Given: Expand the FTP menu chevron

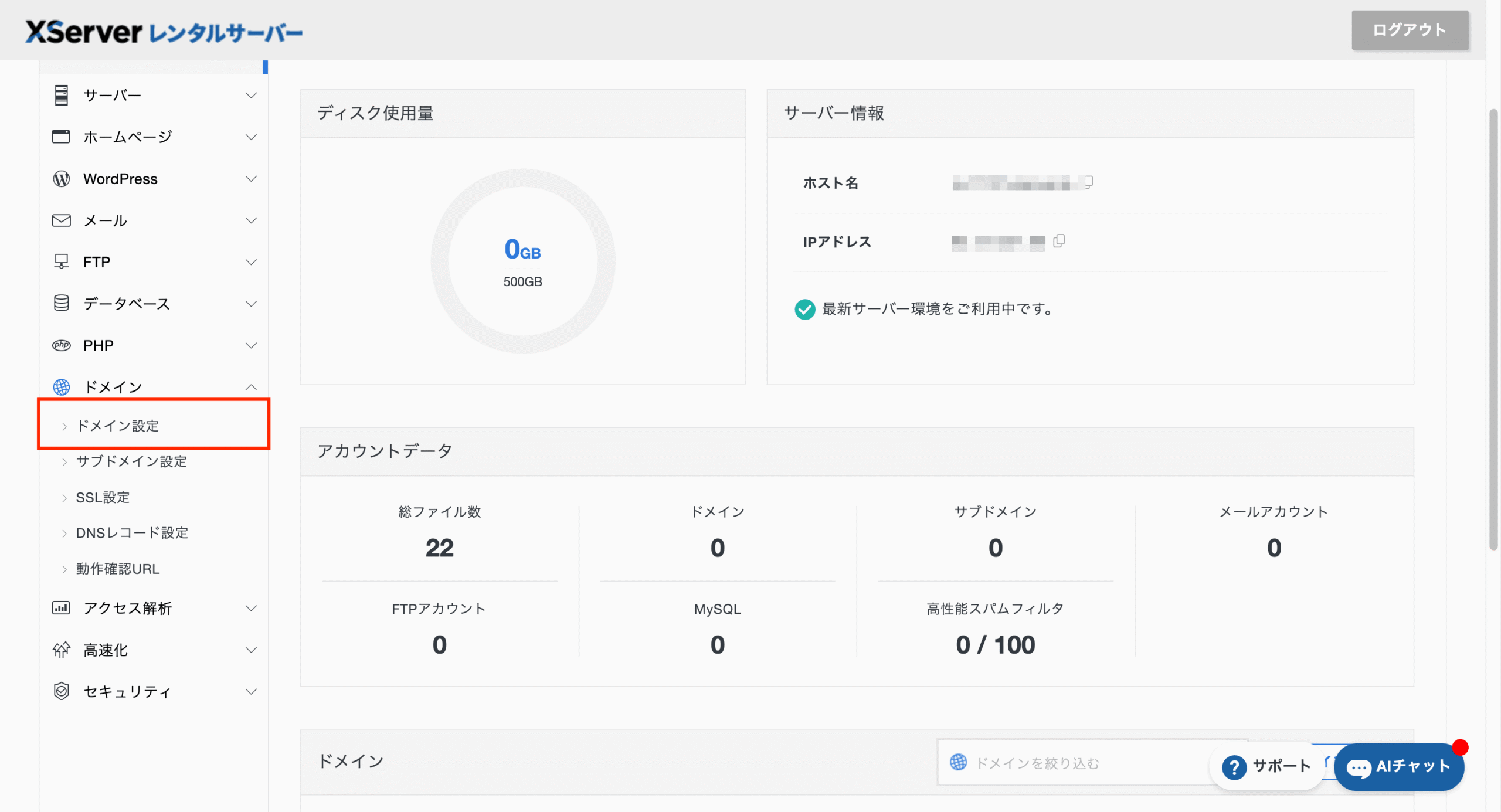Looking at the screenshot, I should [251, 261].
